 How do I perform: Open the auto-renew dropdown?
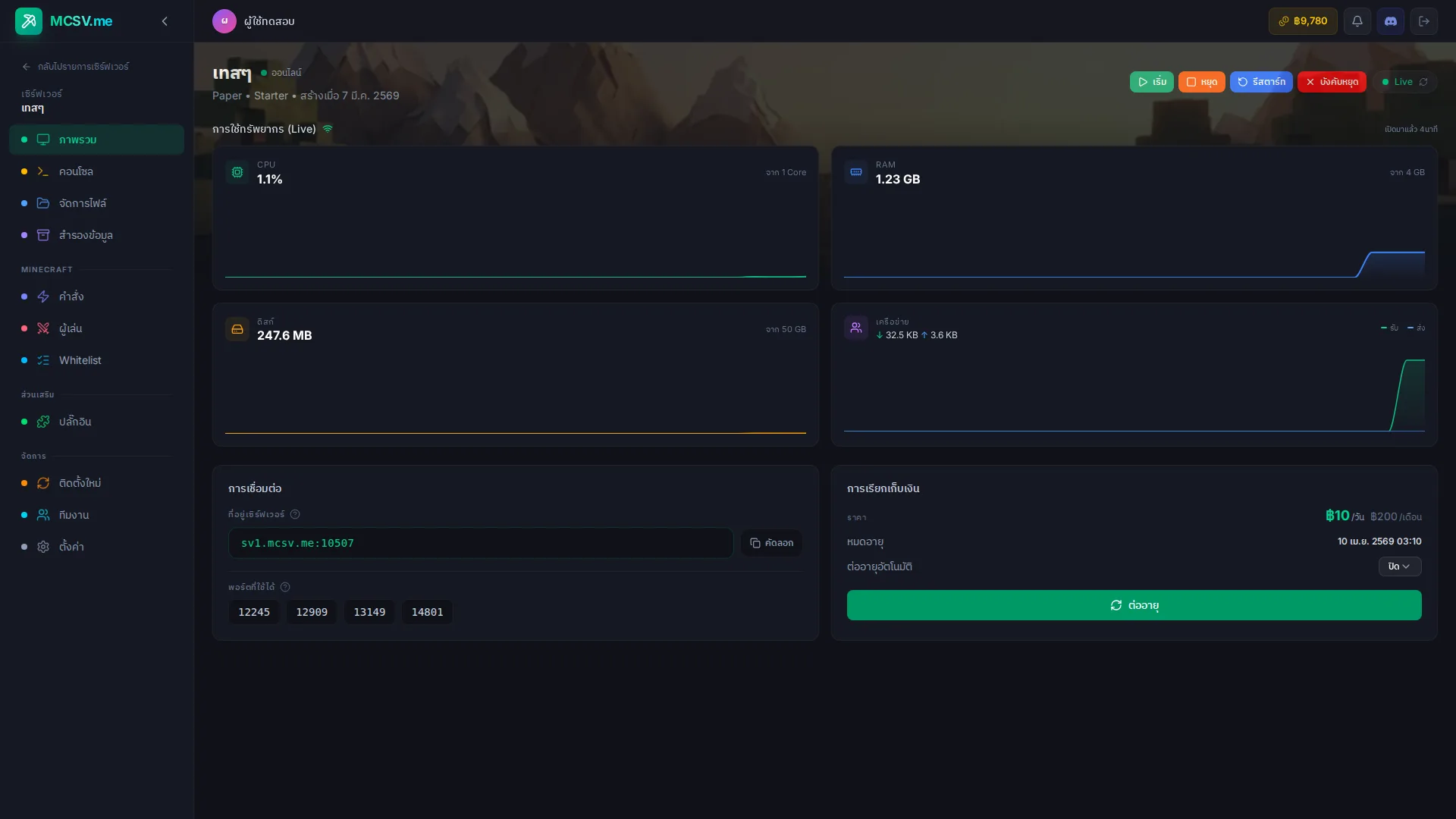click(1399, 566)
